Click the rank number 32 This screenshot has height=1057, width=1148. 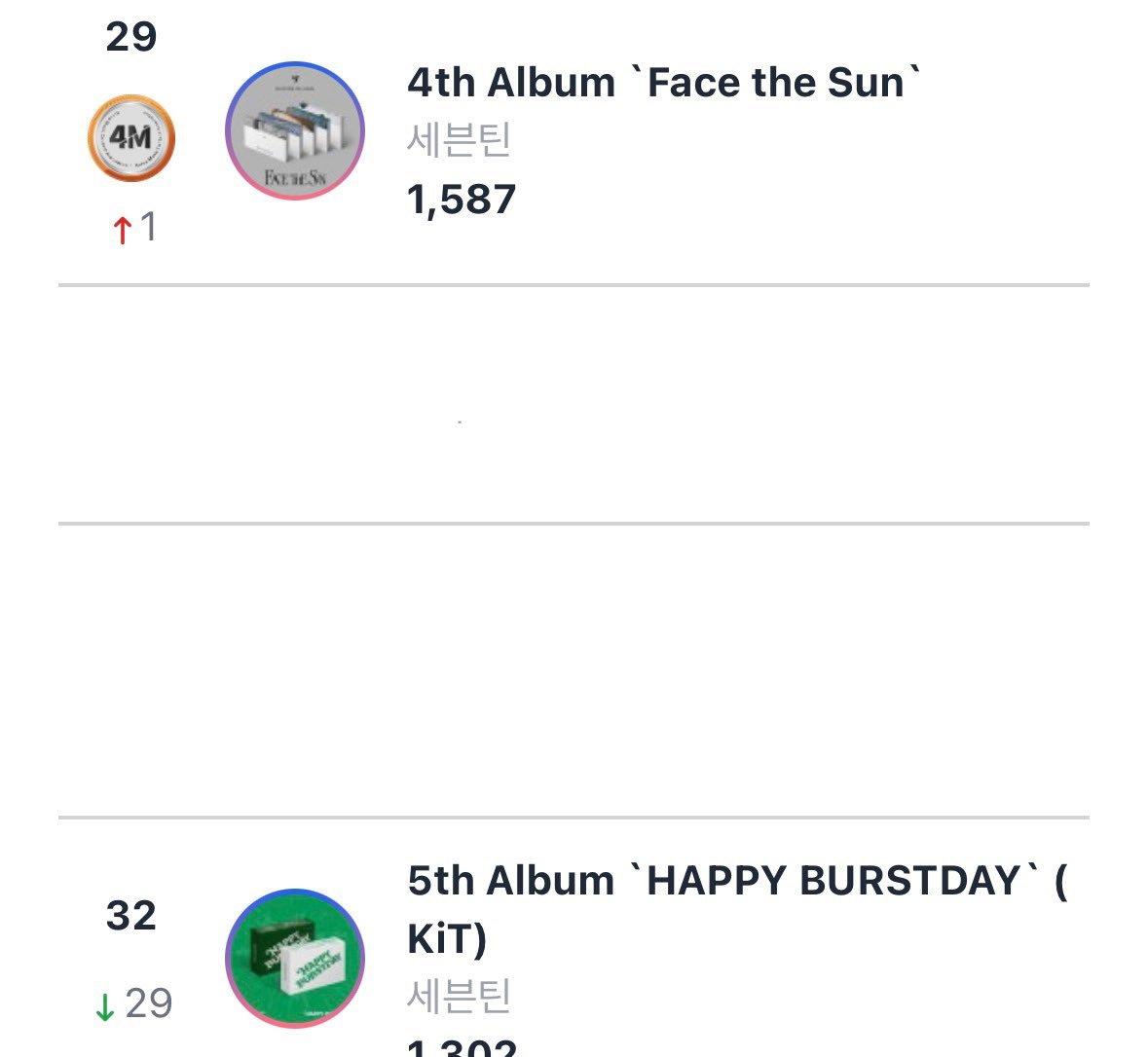(131, 915)
